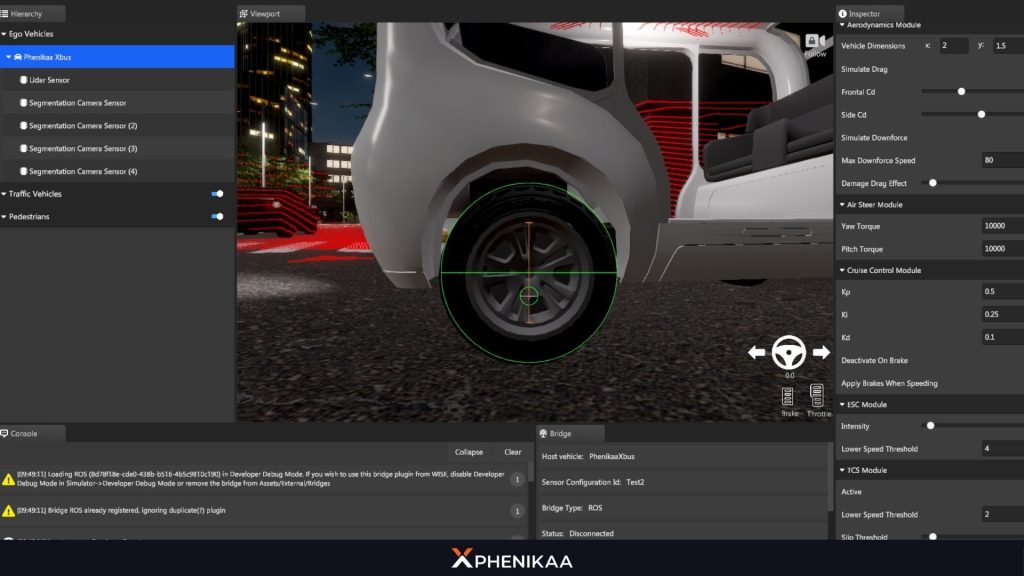Screen dimensions: 1024x576
Task: Click 'Apply Brakes When Speeding' label
Action: coord(889,383)
